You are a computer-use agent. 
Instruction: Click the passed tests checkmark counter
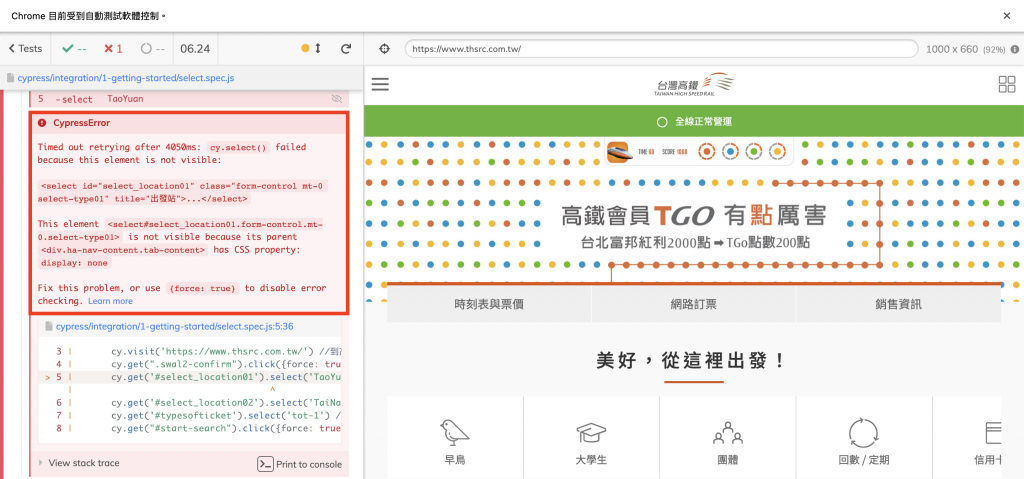tap(74, 48)
